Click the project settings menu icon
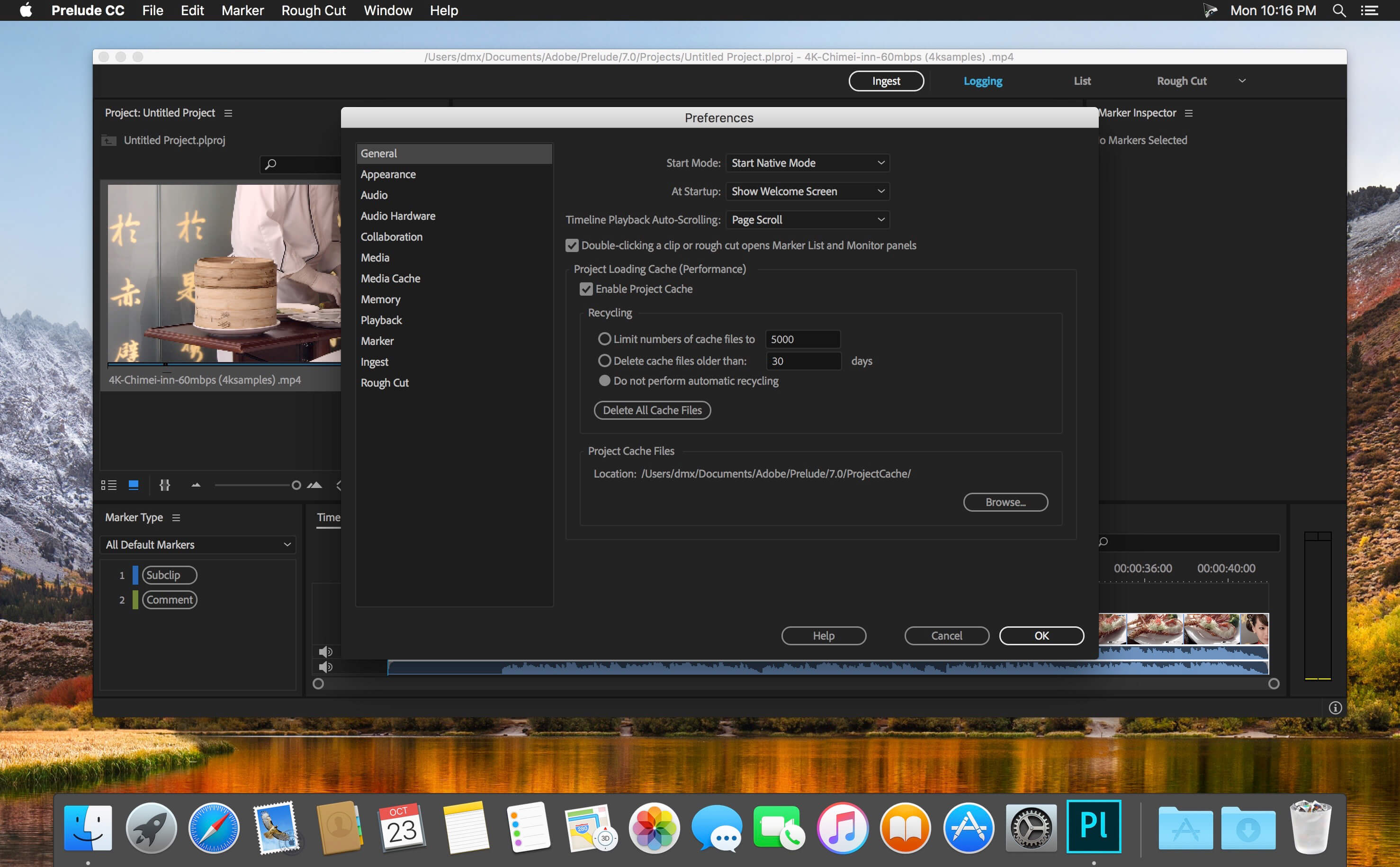 [x=228, y=112]
